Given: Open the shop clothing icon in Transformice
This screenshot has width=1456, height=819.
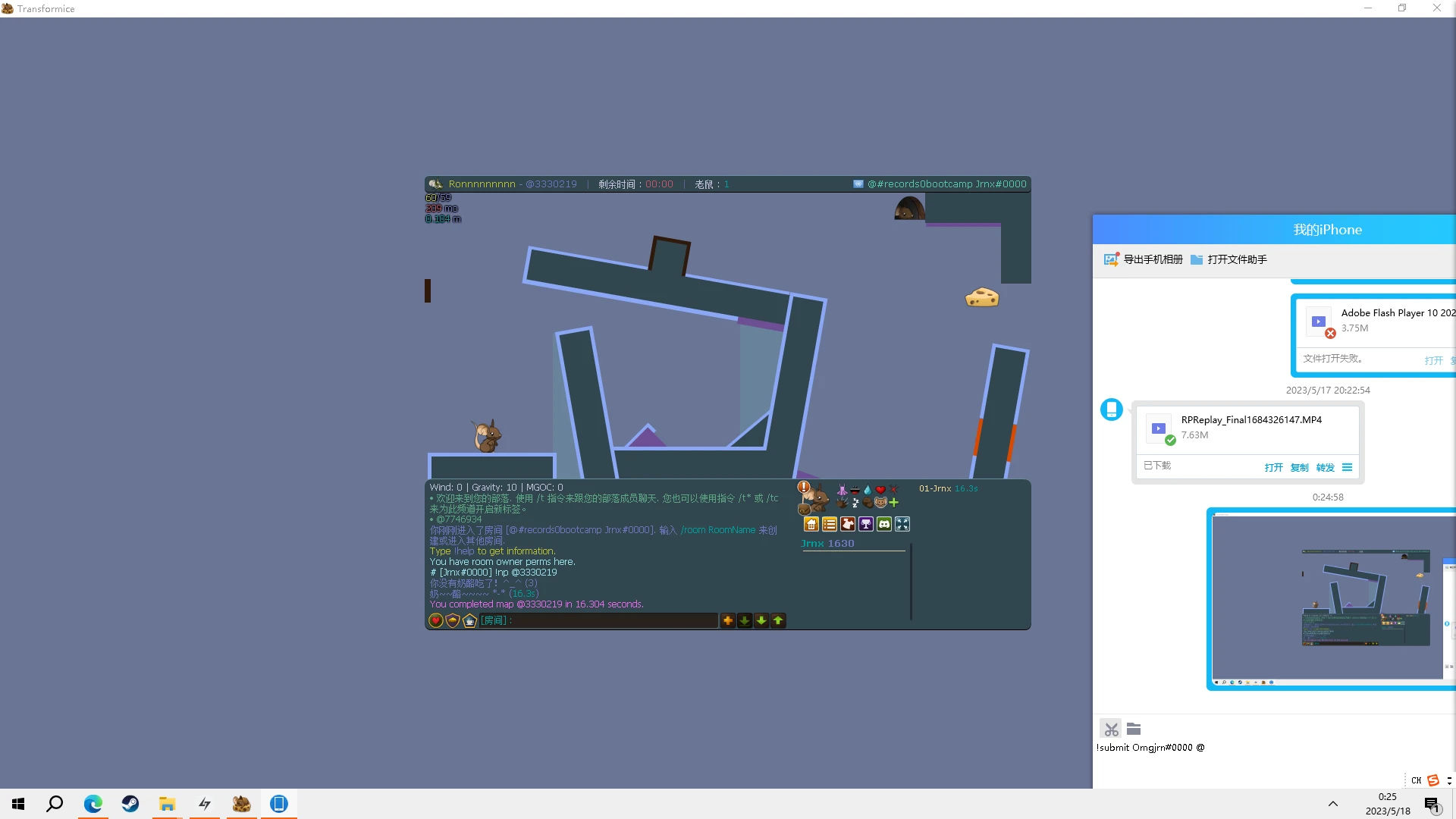Looking at the screenshot, I should [x=848, y=524].
